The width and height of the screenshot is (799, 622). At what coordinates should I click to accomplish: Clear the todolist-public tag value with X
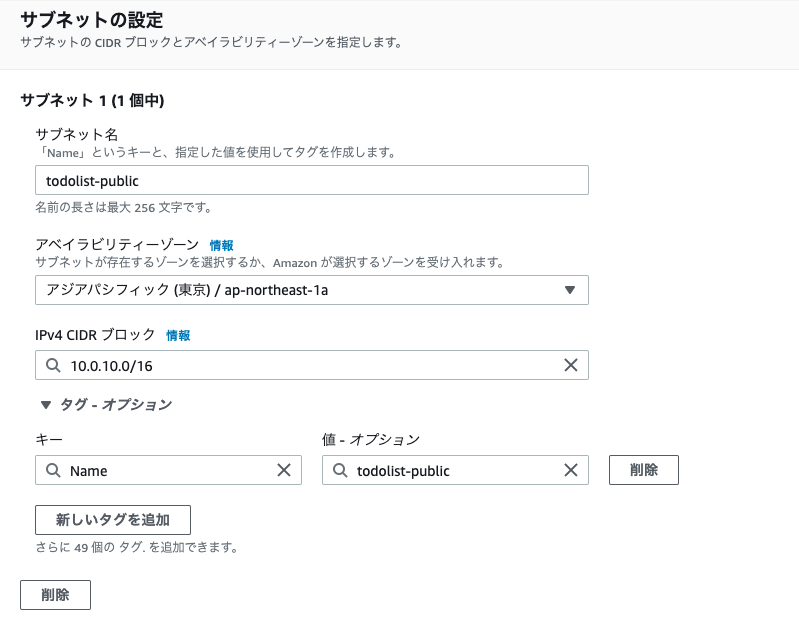[571, 470]
